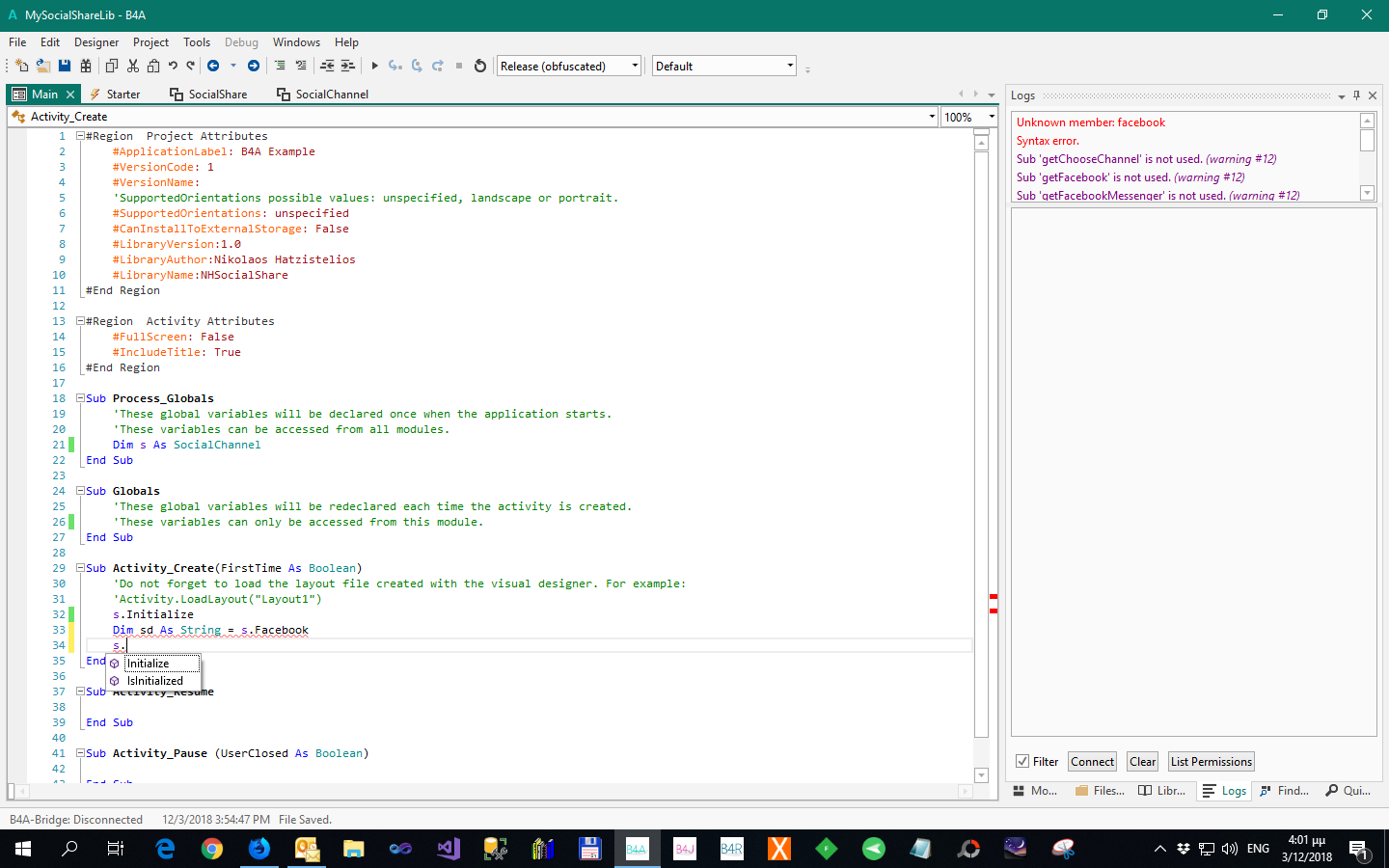Click the Save icon in the toolbar

tap(65, 66)
